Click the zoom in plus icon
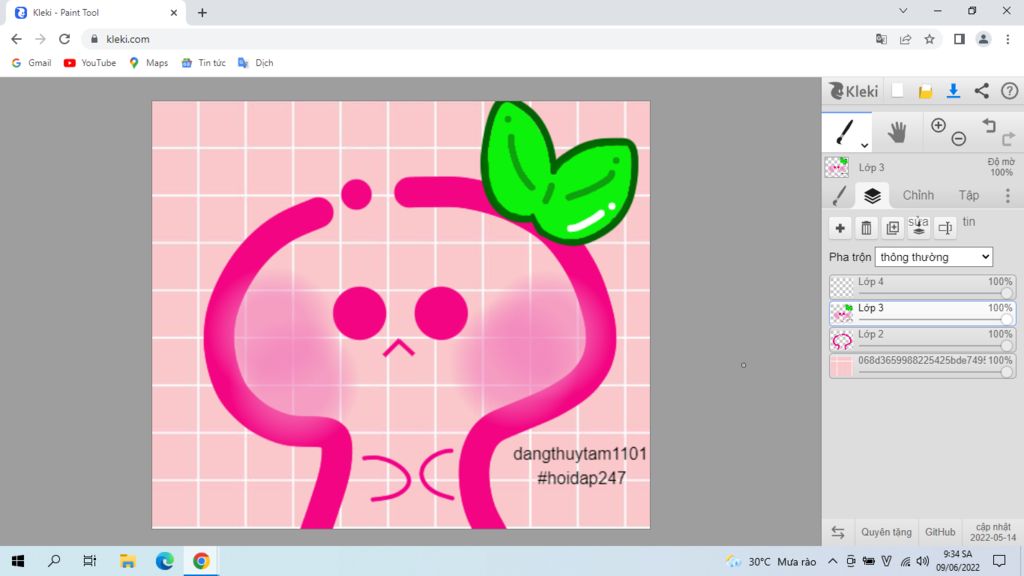1024x576 pixels. point(938,125)
